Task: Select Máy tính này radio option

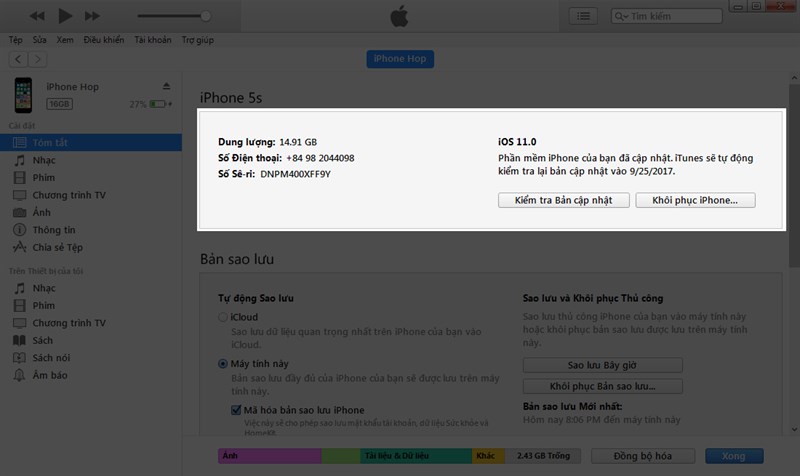Action: tap(222, 364)
